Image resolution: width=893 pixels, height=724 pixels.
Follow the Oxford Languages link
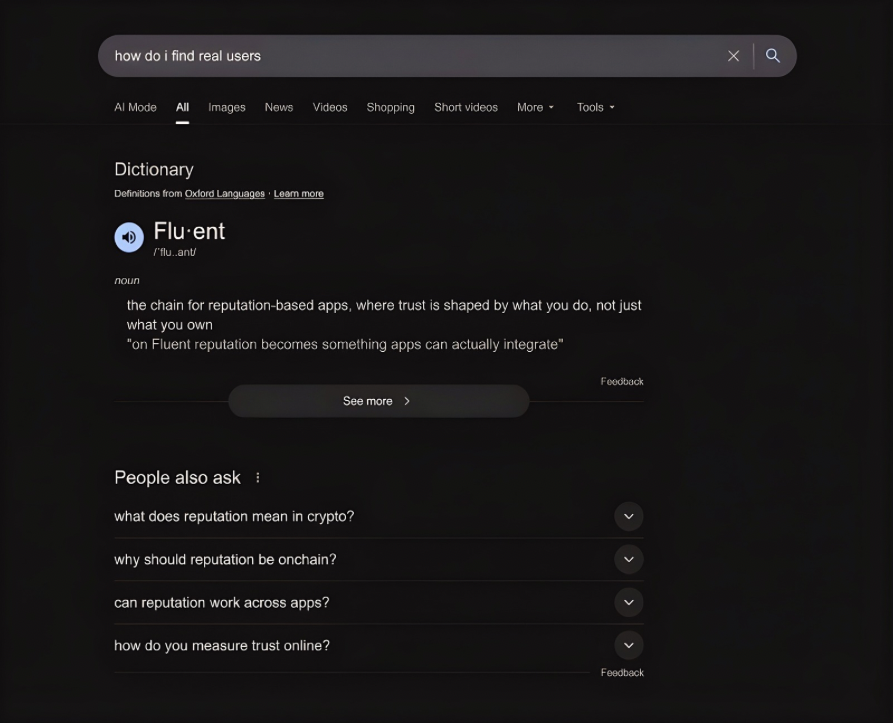225,194
